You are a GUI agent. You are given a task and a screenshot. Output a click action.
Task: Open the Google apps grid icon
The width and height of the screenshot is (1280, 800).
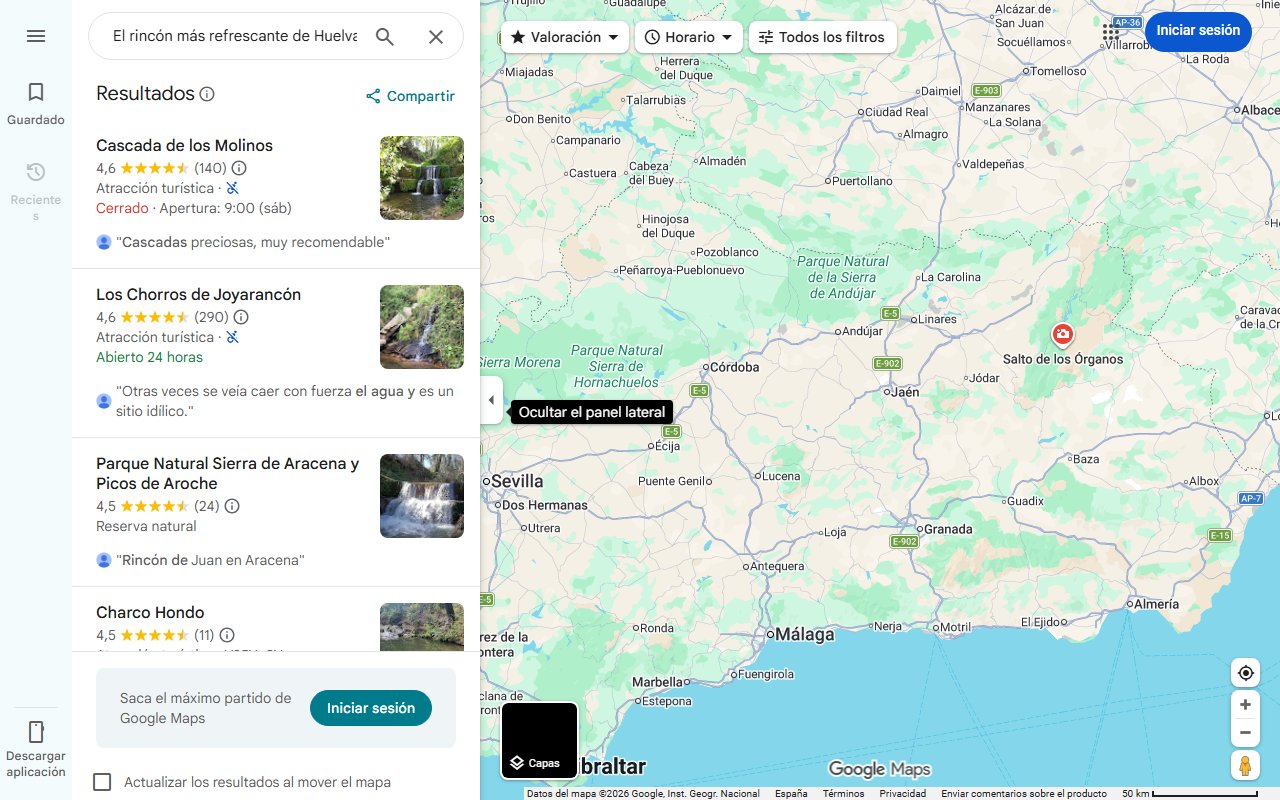pyautogui.click(x=1110, y=33)
